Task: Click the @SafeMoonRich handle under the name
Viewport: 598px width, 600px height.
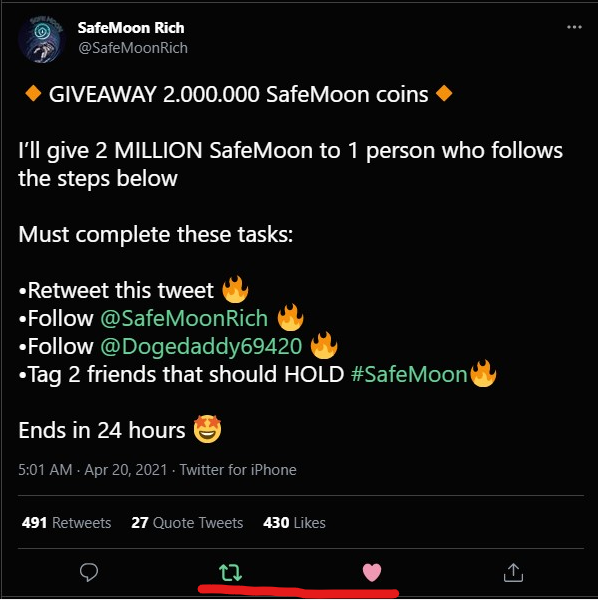Action: point(133,48)
